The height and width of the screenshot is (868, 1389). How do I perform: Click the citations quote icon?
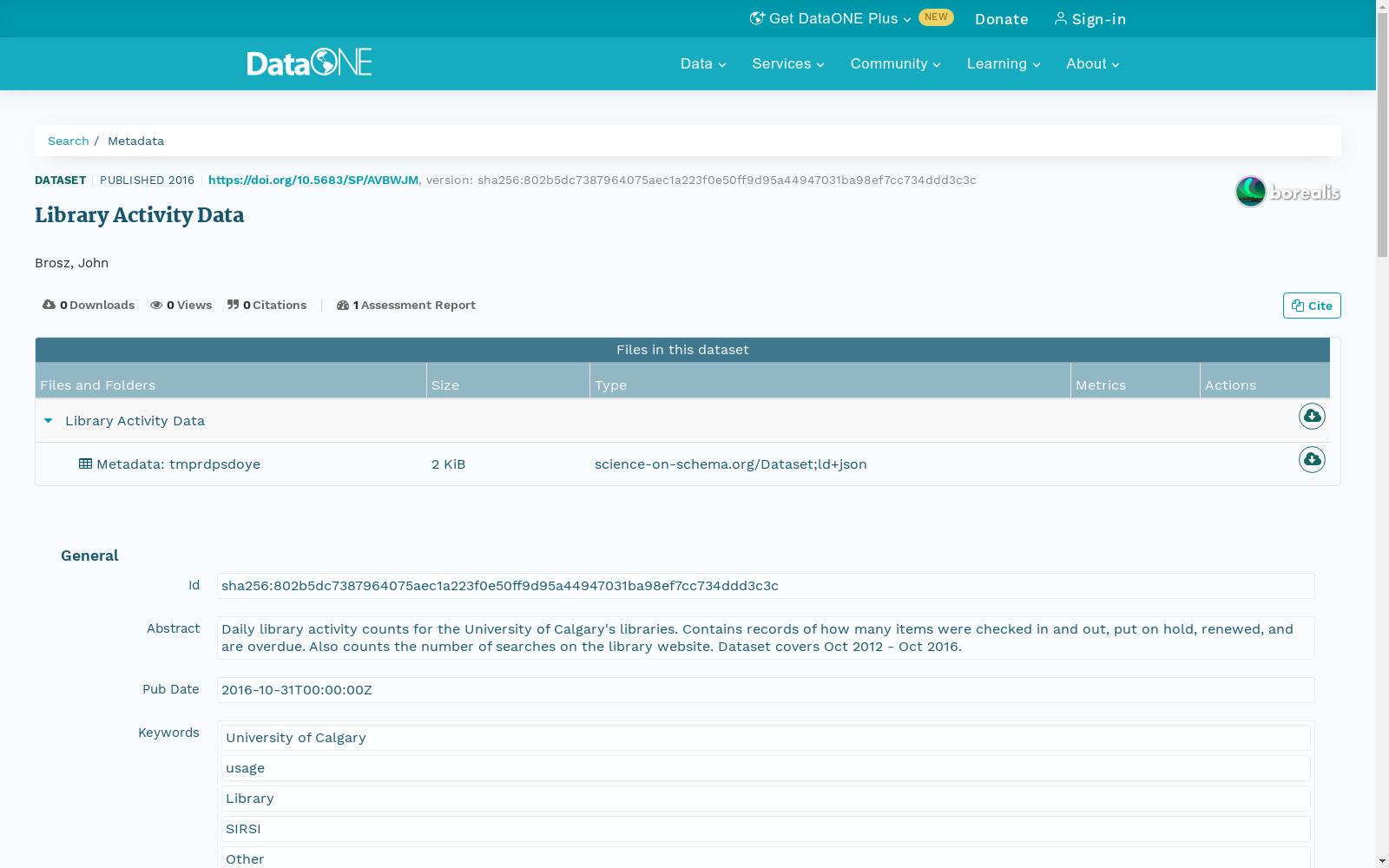point(233,305)
